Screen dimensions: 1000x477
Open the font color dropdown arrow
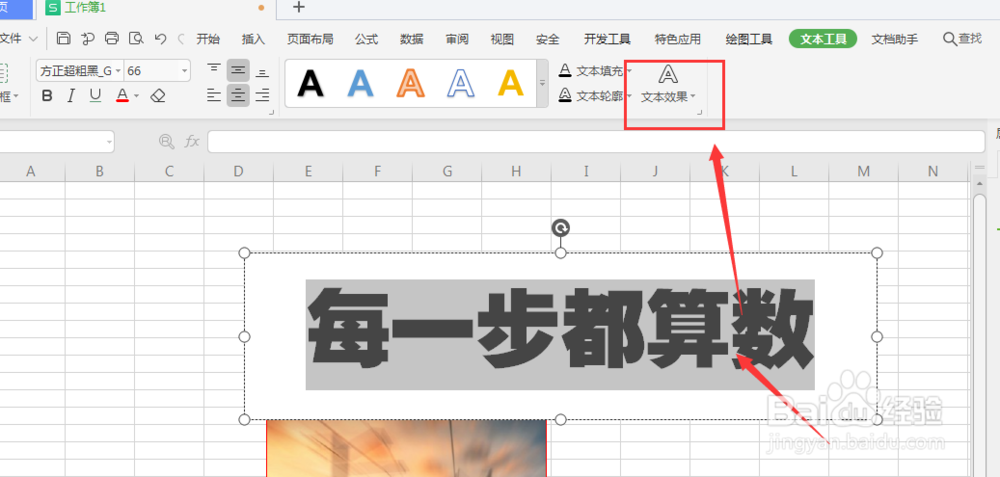point(136,96)
